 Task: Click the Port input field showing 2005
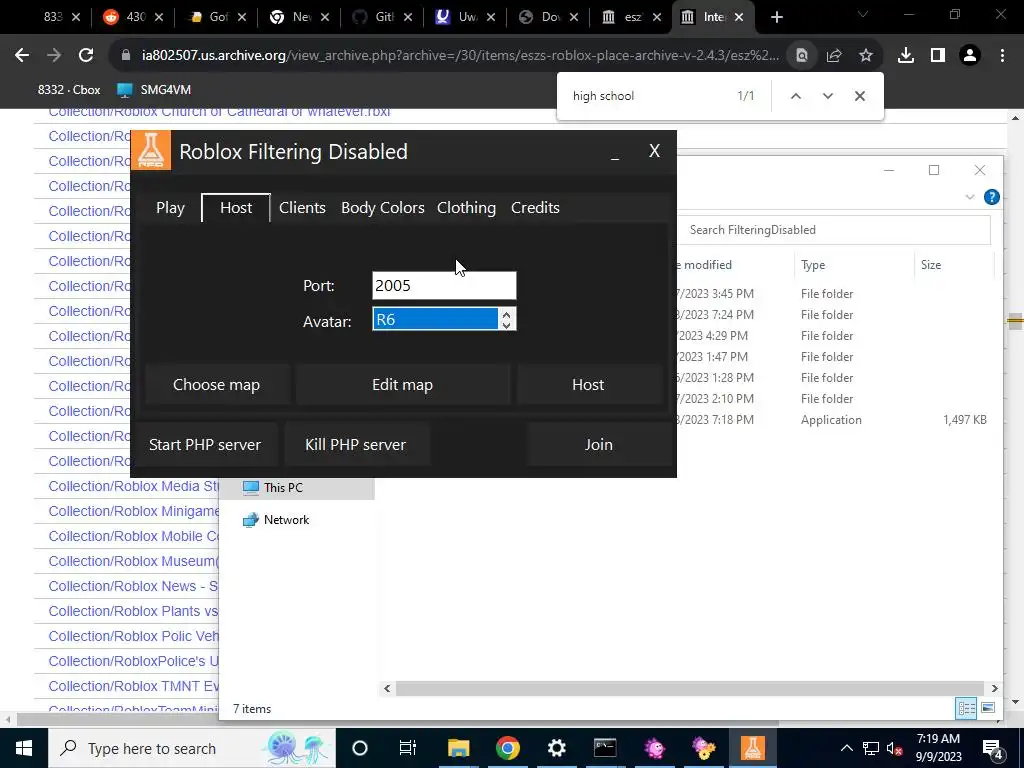[x=444, y=285]
